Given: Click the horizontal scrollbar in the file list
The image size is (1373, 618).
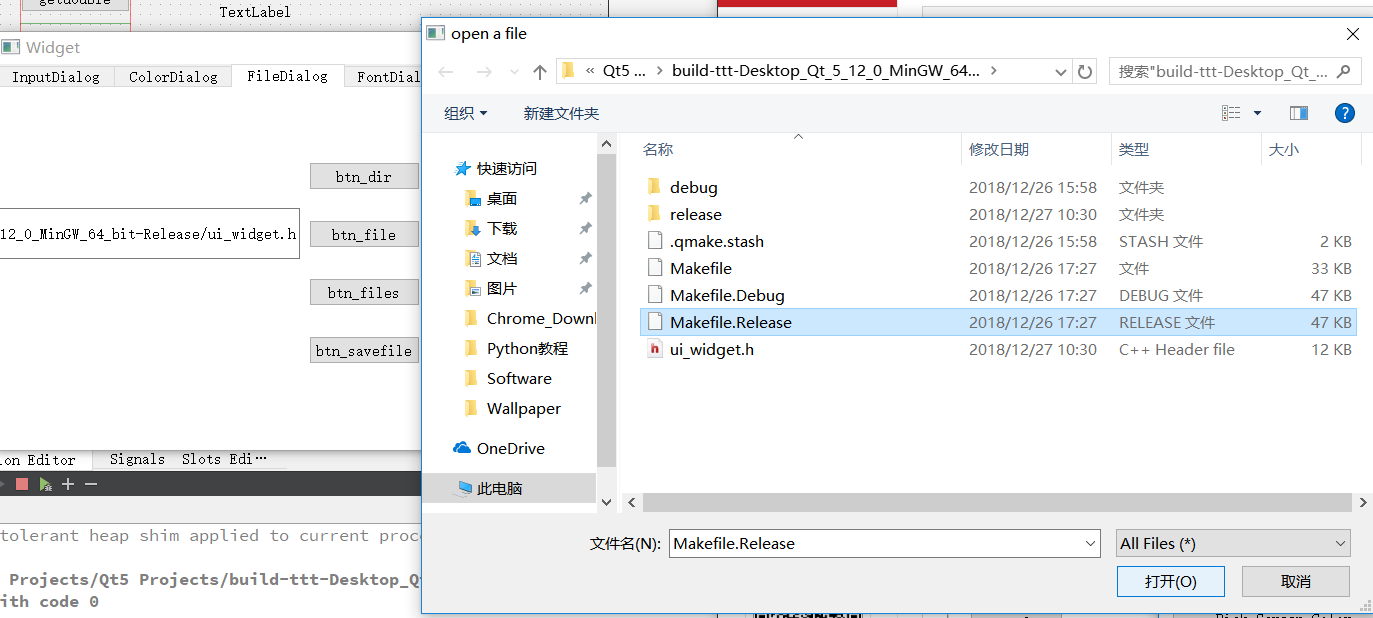Looking at the screenshot, I should (x=995, y=503).
